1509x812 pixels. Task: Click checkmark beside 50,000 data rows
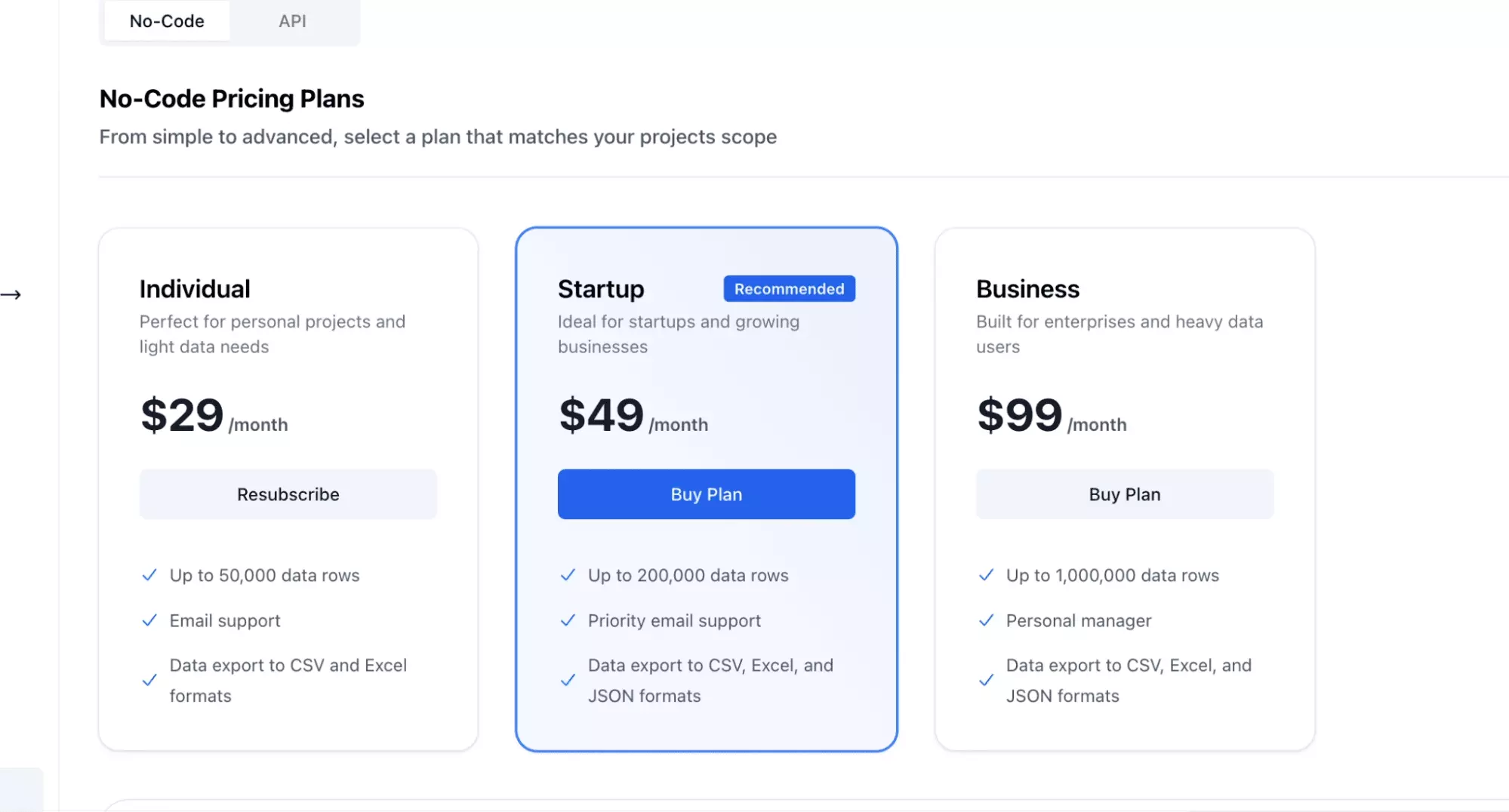click(x=149, y=575)
